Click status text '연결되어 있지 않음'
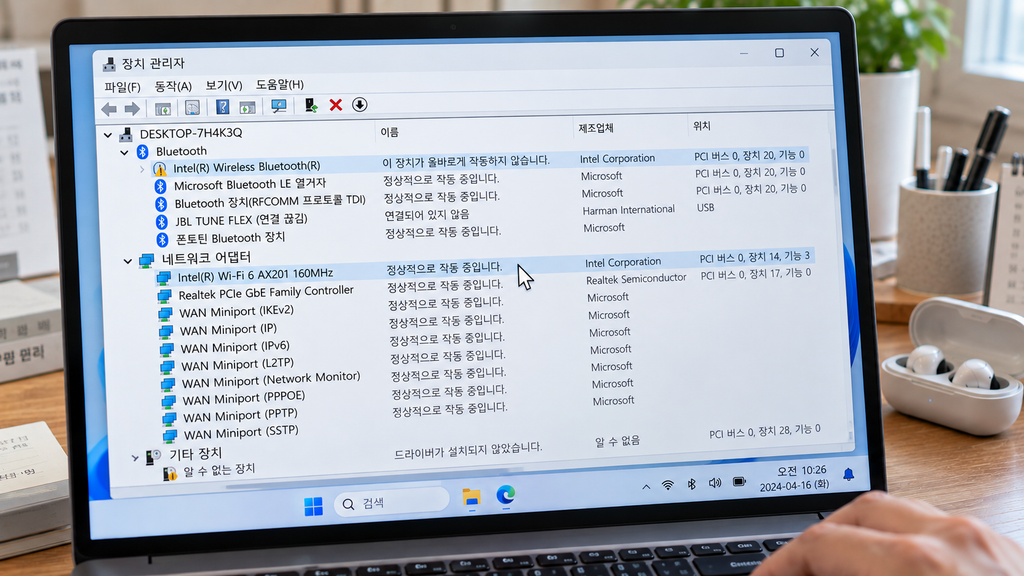The height and width of the screenshot is (576, 1024). pyautogui.click(x=426, y=214)
